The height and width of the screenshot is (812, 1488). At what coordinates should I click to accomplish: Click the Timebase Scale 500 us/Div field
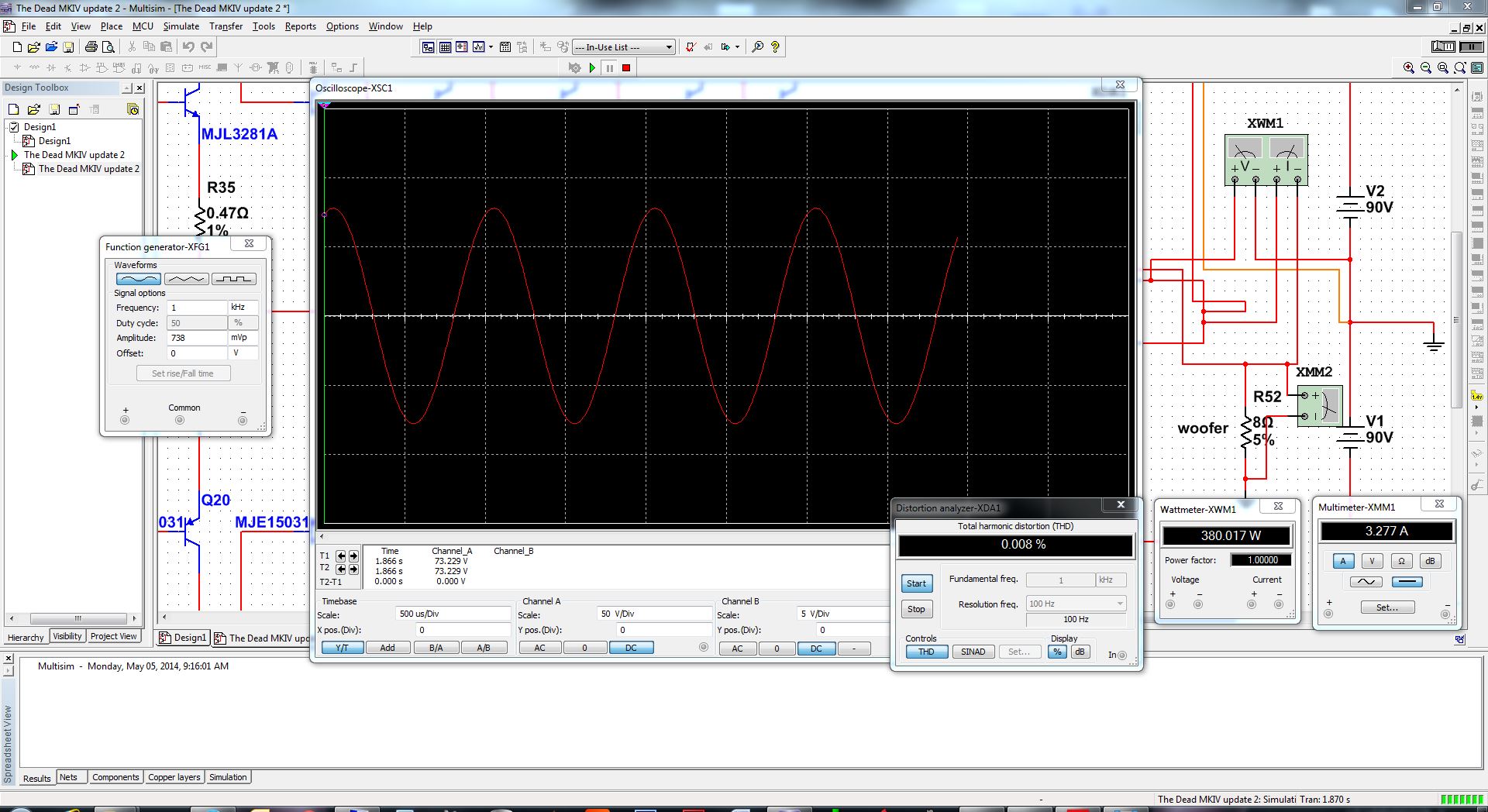(x=453, y=614)
